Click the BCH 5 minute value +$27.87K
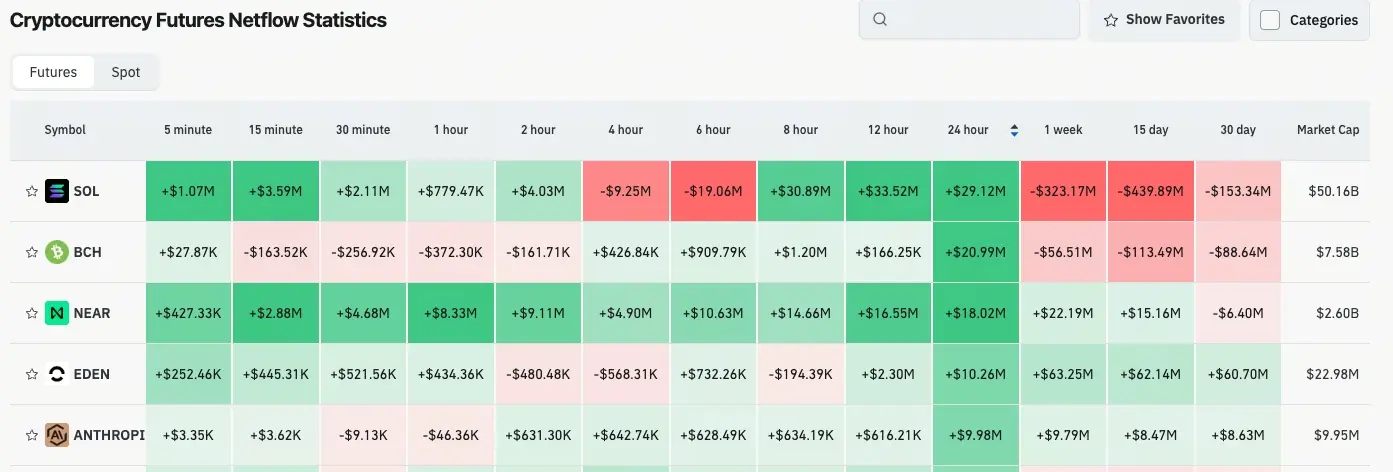 188,252
